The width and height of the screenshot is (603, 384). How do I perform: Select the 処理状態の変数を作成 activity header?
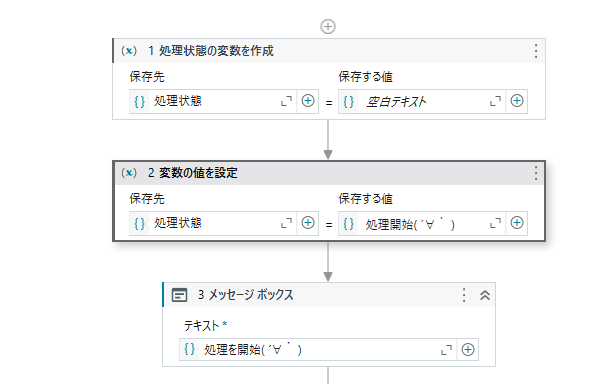[x=329, y=51]
